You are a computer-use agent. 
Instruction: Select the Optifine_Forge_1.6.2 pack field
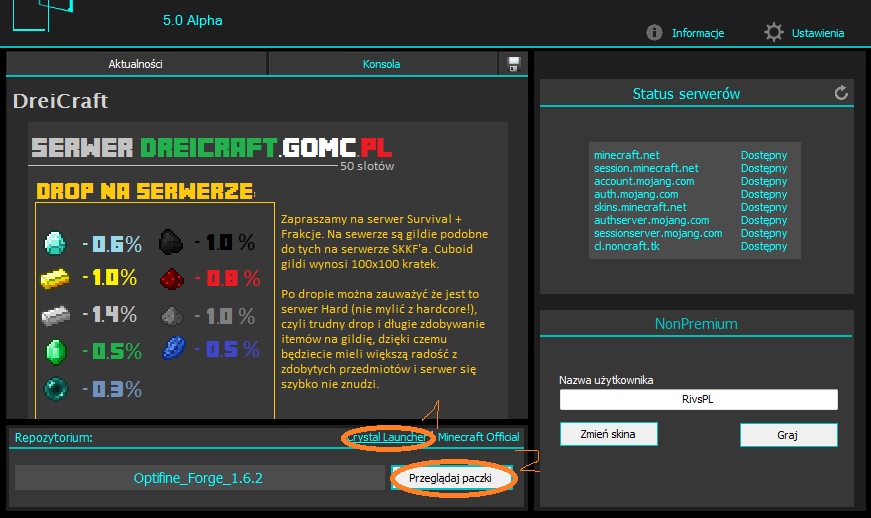[x=199, y=478]
